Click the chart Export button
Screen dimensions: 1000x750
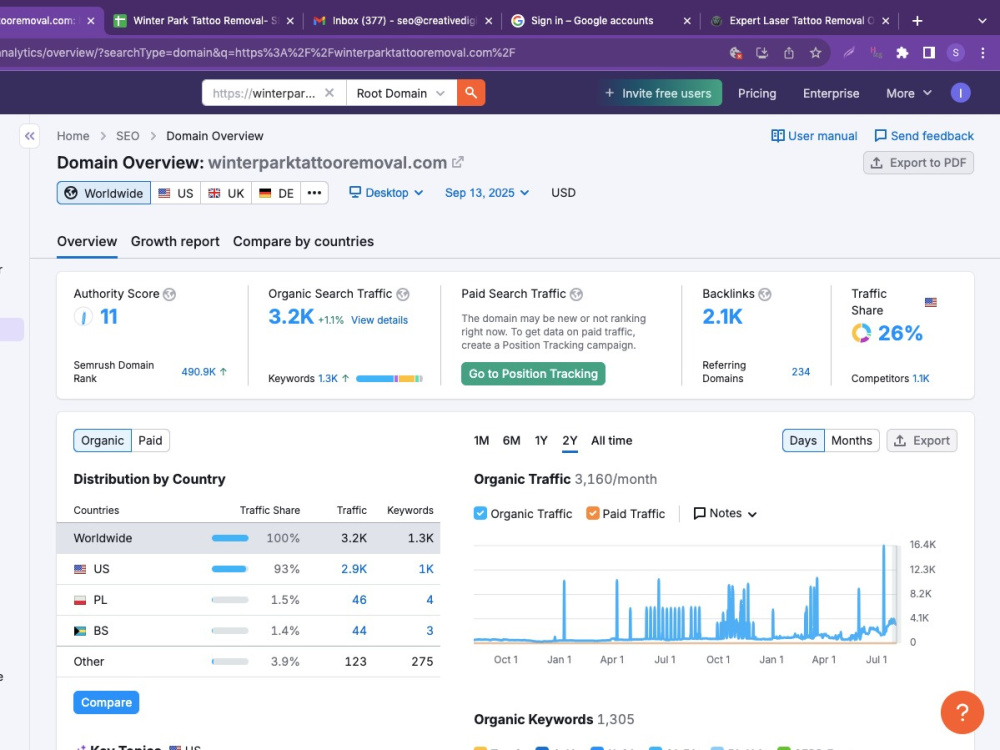click(x=922, y=441)
